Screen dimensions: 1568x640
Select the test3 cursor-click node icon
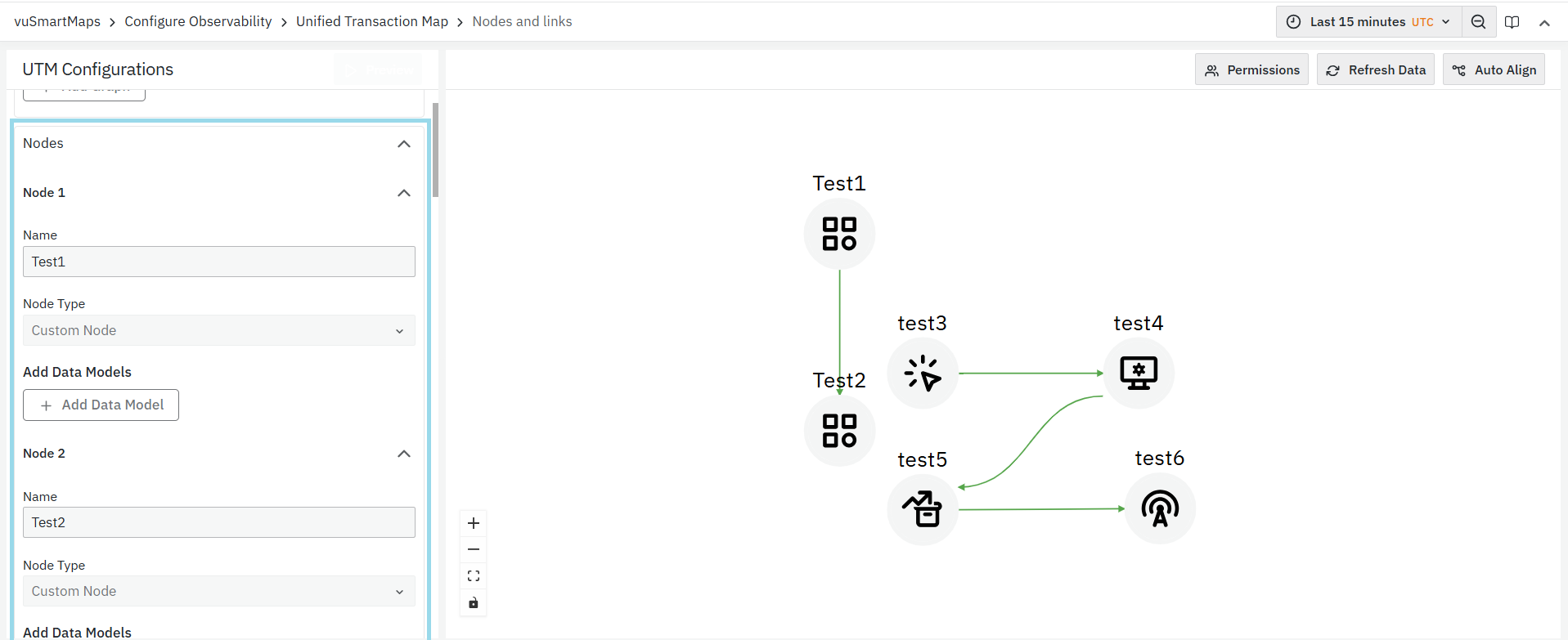[923, 374]
